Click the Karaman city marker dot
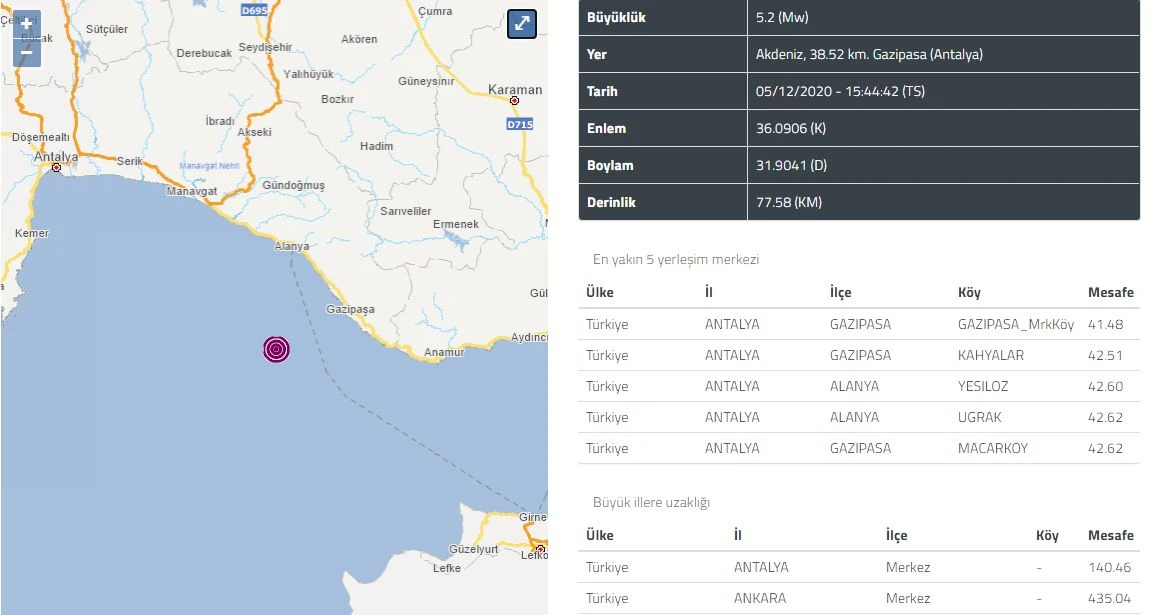Screen dimensions: 1154x615 click(x=514, y=101)
